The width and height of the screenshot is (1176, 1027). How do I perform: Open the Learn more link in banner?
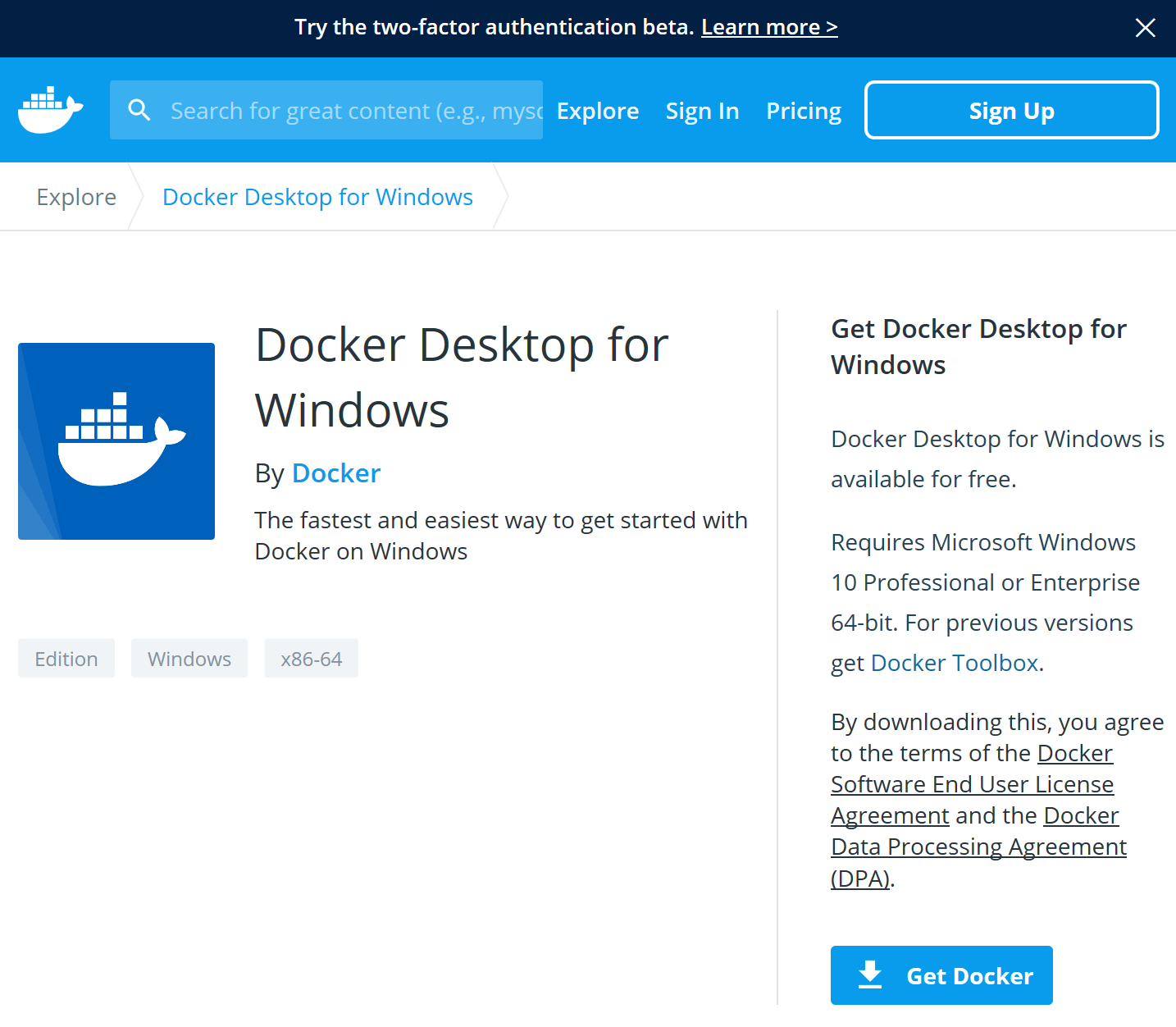point(769,27)
